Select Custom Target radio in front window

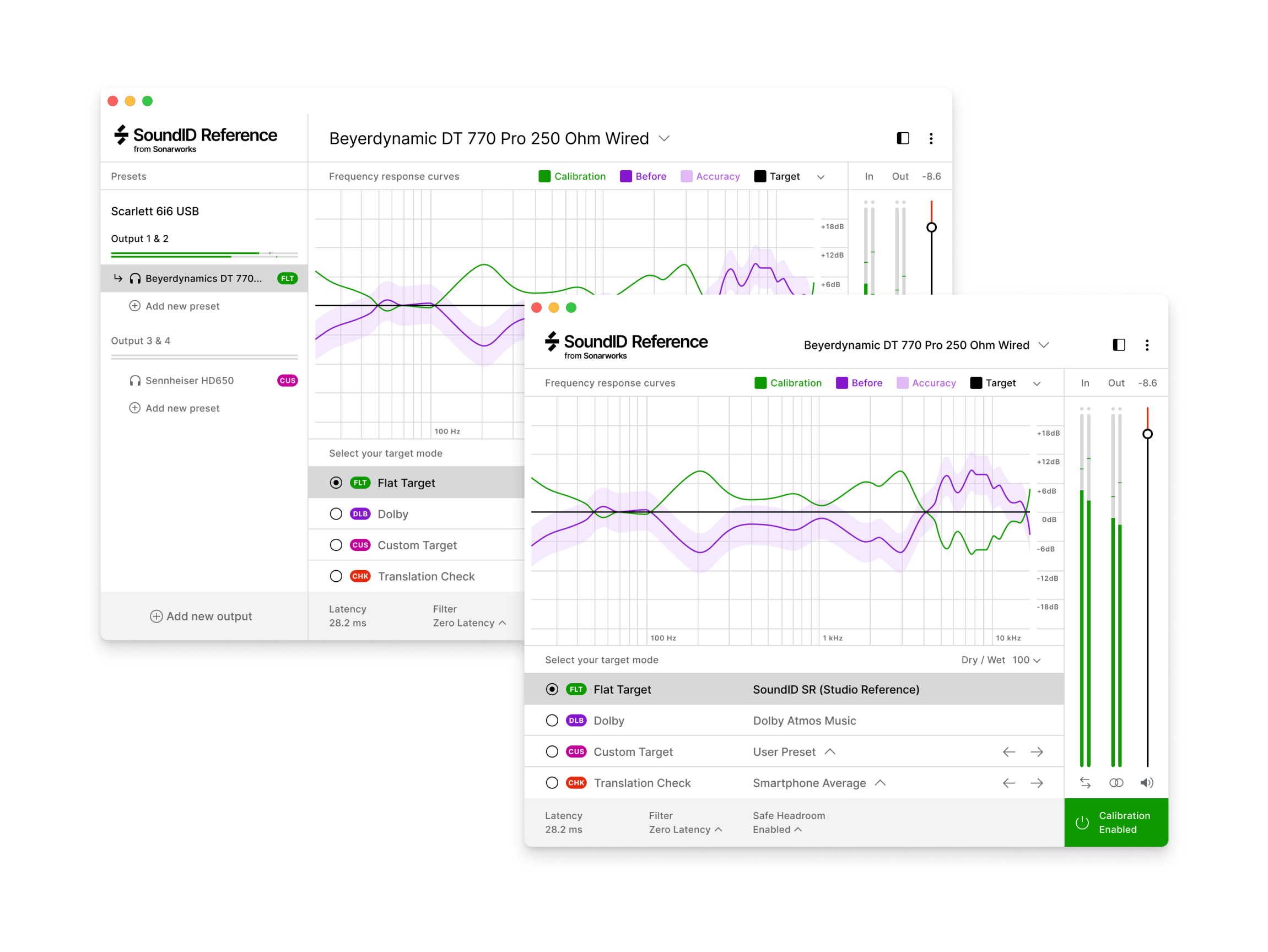coord(552,751)
